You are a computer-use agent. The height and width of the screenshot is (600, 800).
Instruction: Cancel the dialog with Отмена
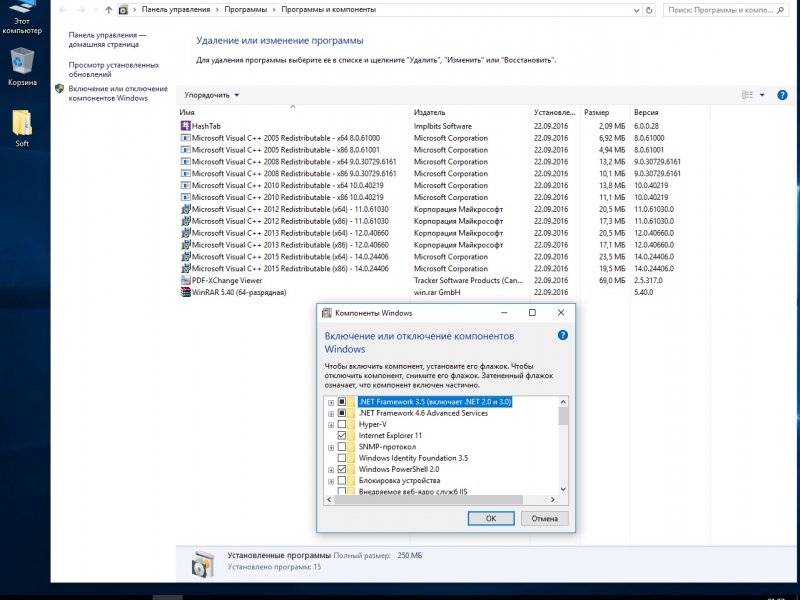pos(544,518)
